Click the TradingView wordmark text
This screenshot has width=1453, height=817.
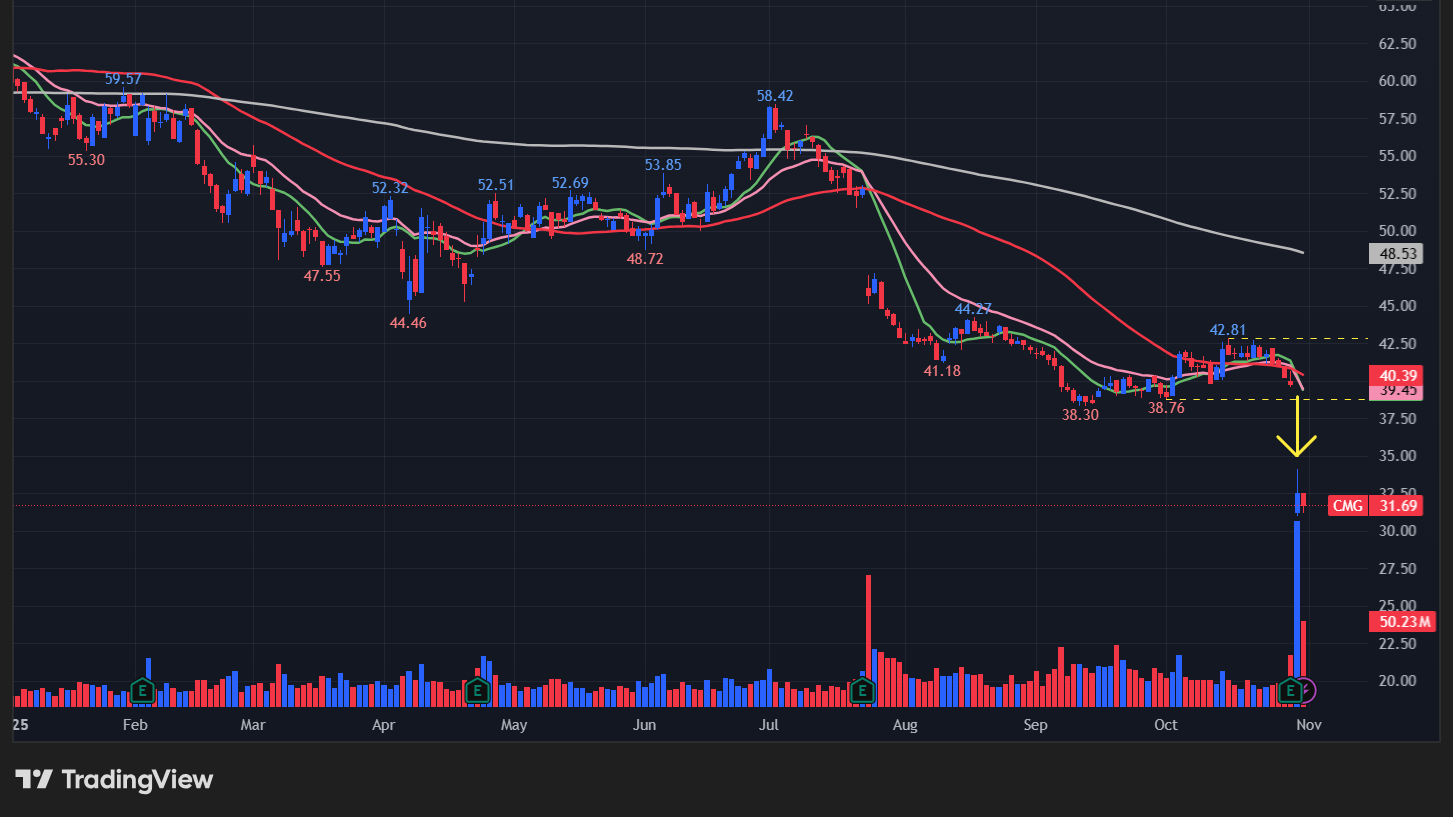(137, 779)
